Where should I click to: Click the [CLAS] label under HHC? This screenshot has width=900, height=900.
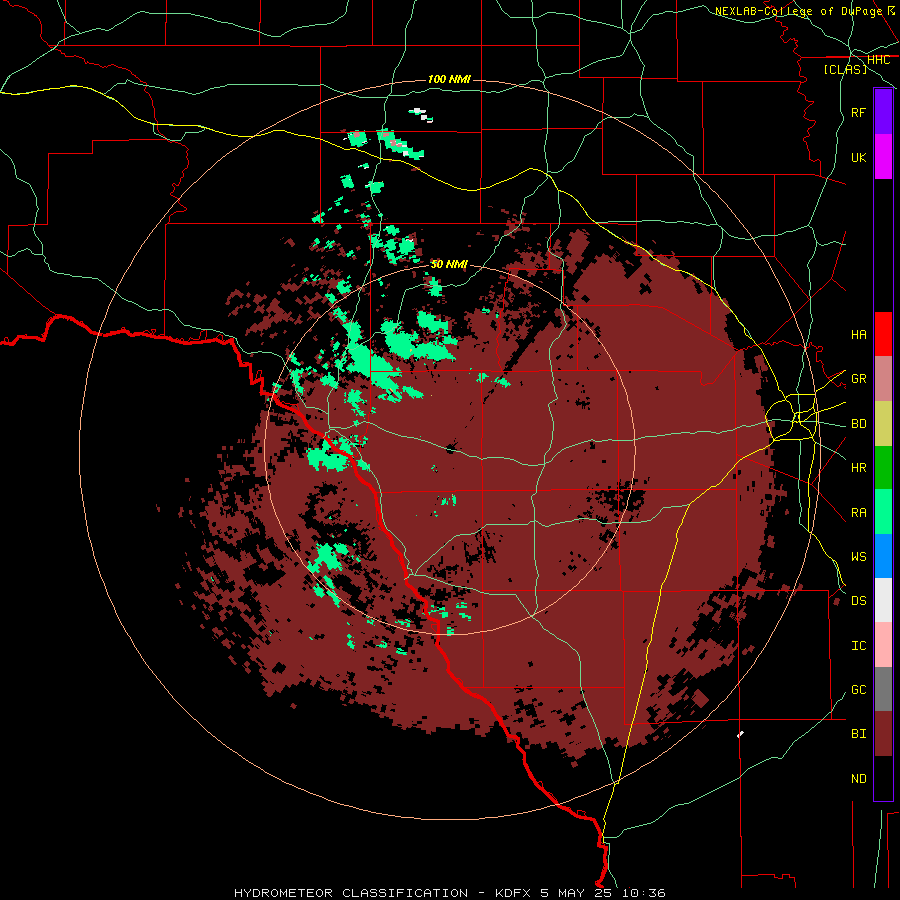tap(845, 69)
